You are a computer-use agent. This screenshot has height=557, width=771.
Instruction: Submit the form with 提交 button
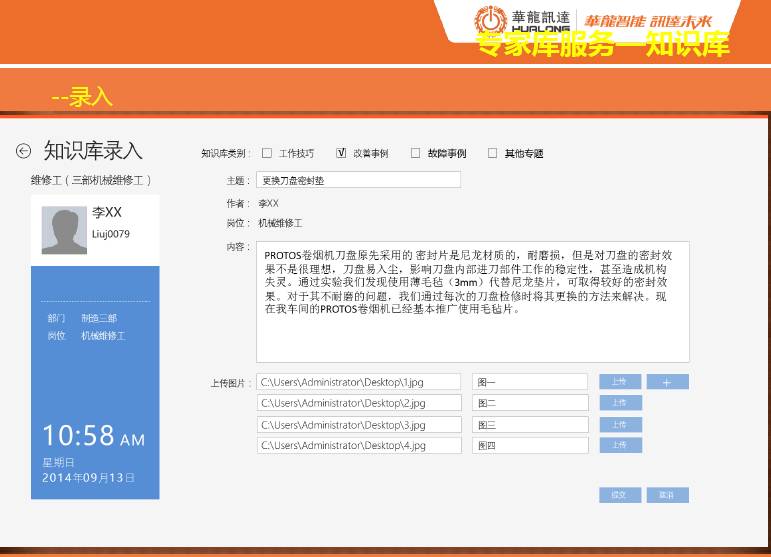coord(619,495)
